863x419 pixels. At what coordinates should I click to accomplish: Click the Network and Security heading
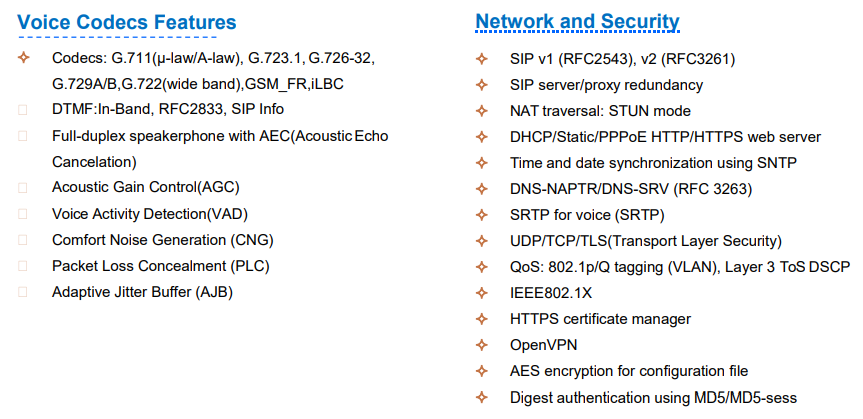(x=577, y=22)
